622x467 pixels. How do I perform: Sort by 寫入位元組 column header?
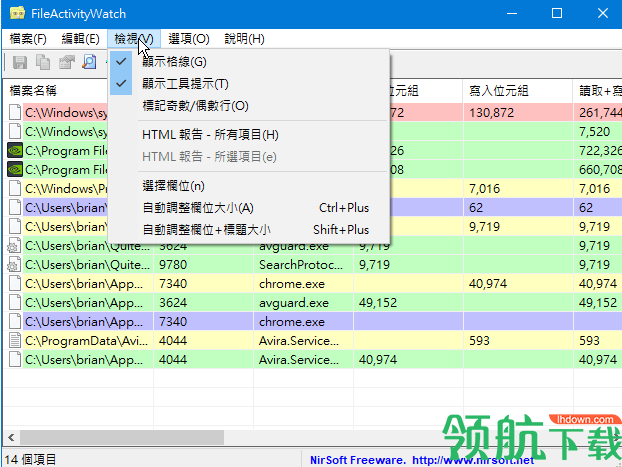517,91
